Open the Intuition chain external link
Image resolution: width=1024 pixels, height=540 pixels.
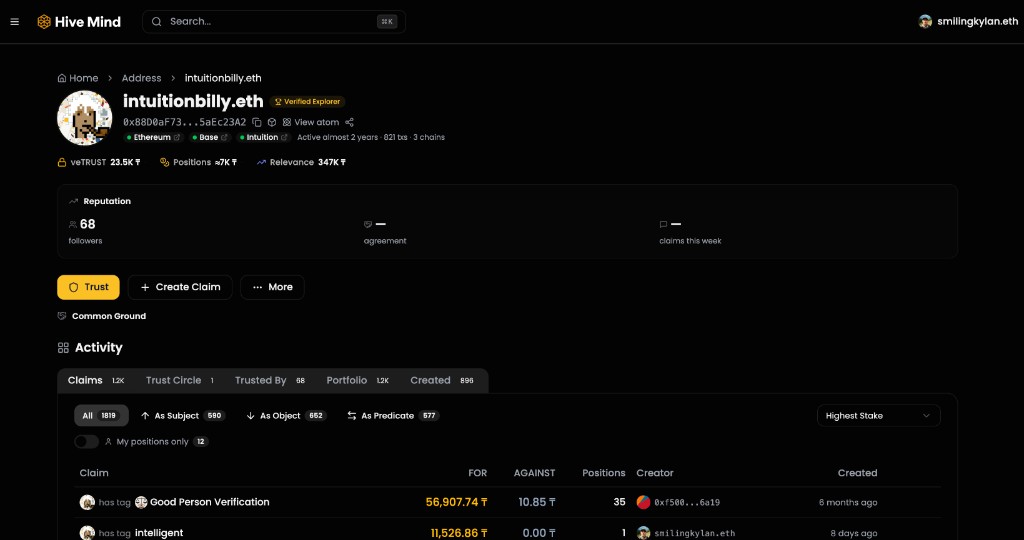pos(284,137)
